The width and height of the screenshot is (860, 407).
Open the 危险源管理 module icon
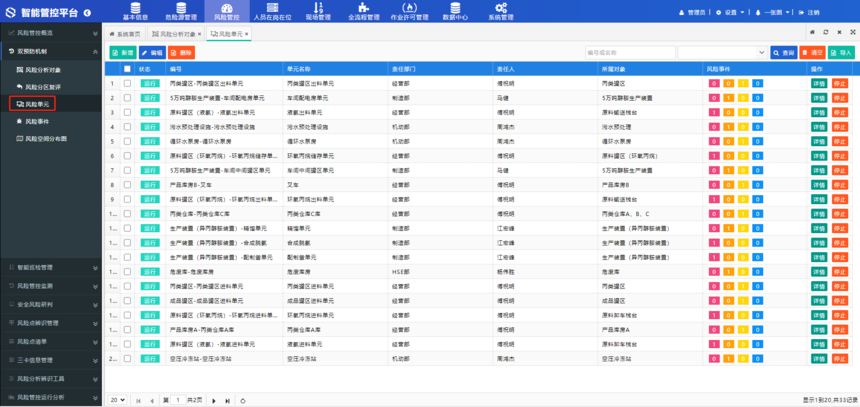coord(181,11)
